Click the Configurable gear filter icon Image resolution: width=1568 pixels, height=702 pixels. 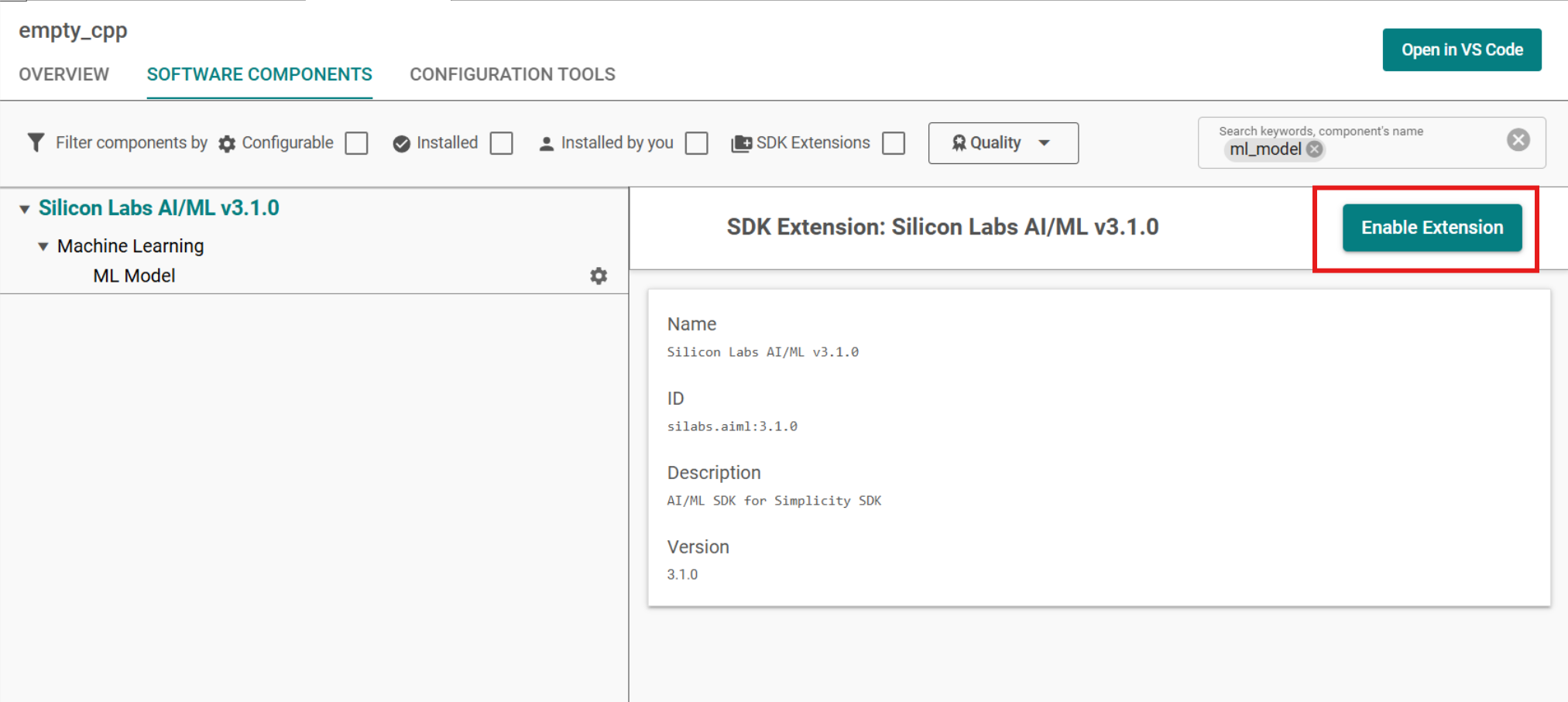pyautogui.click(x=227, y=144)
